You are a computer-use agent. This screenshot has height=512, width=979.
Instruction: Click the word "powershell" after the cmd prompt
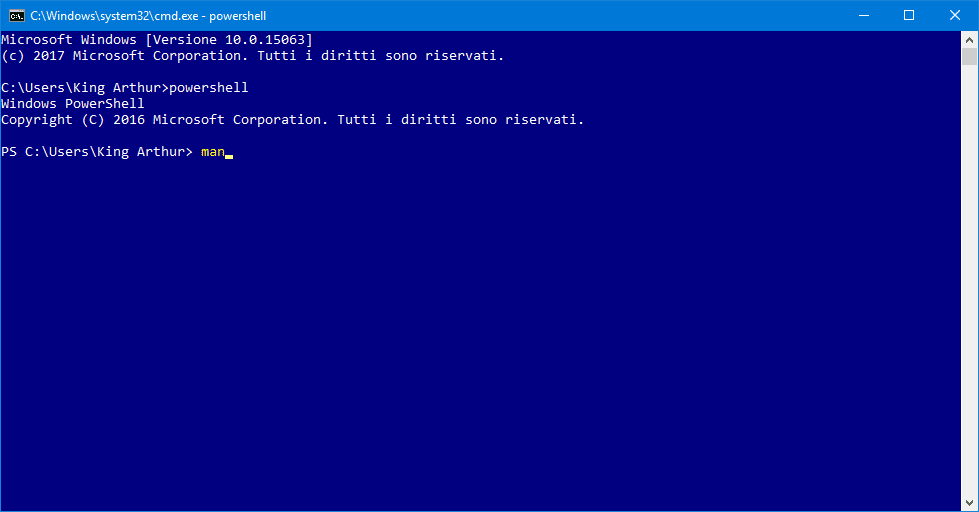(209, 88)
